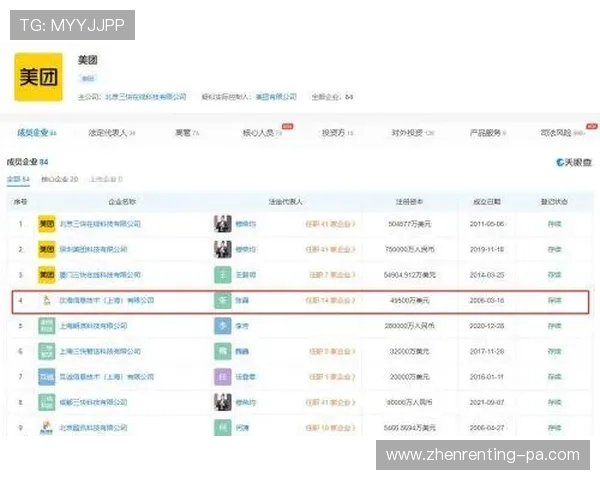Image resolution: width=600 pixels, height=480 pixels.
Task: Open the 司法风险 tab
Action: (563, 133)
